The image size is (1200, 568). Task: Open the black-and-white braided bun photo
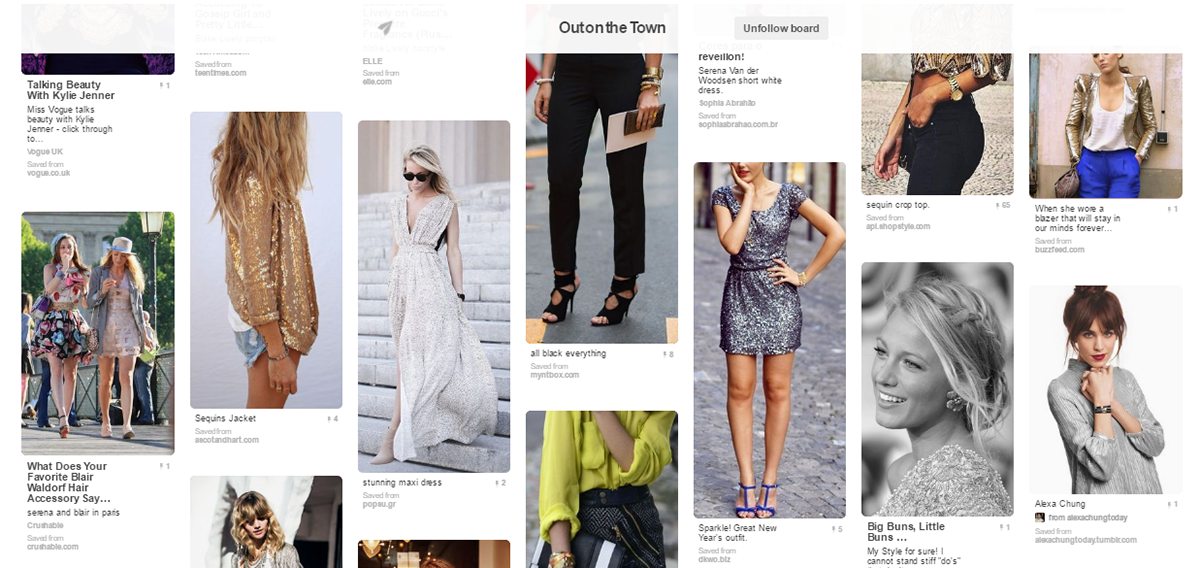tap(938, 390)
